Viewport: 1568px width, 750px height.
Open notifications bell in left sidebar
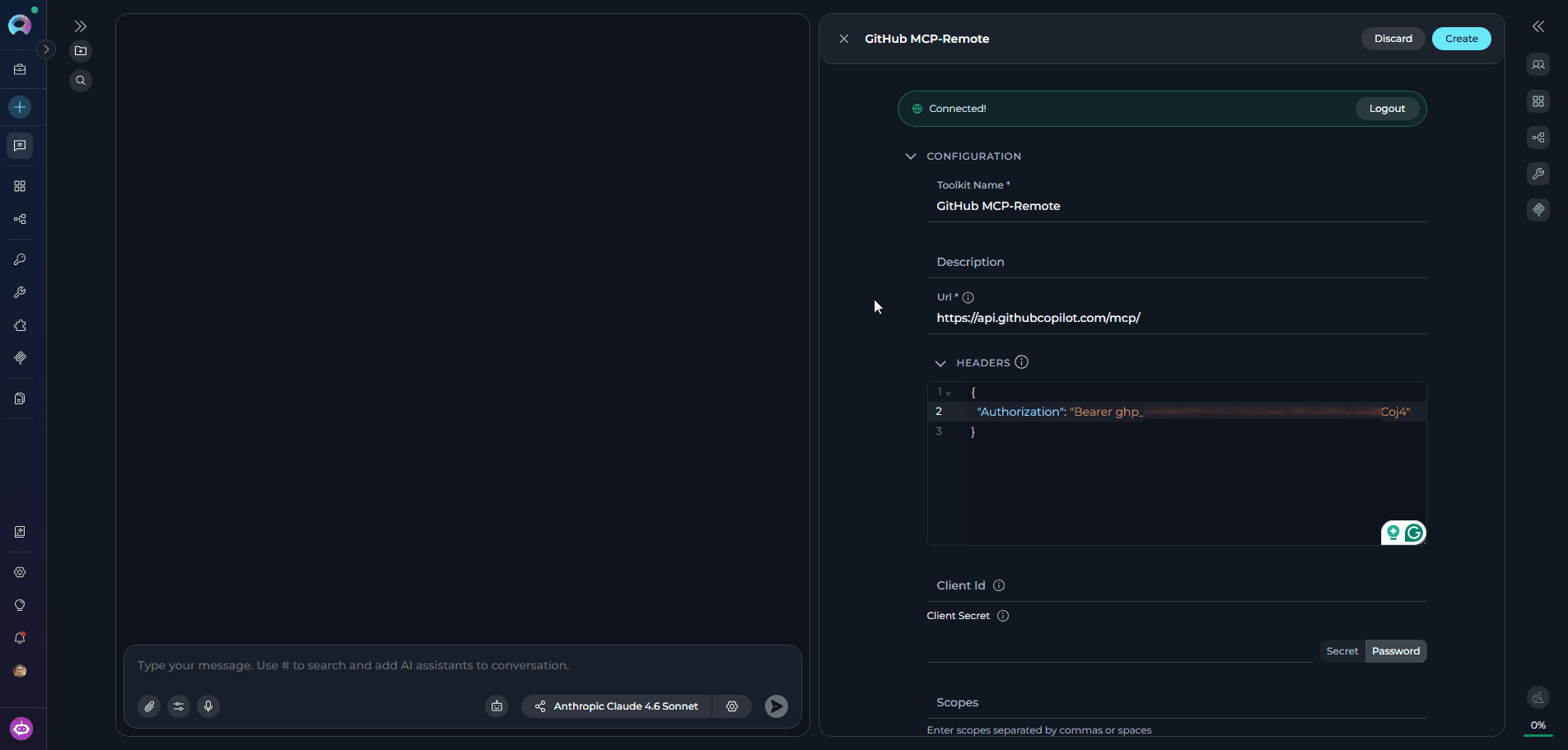(x=20, y=638)
